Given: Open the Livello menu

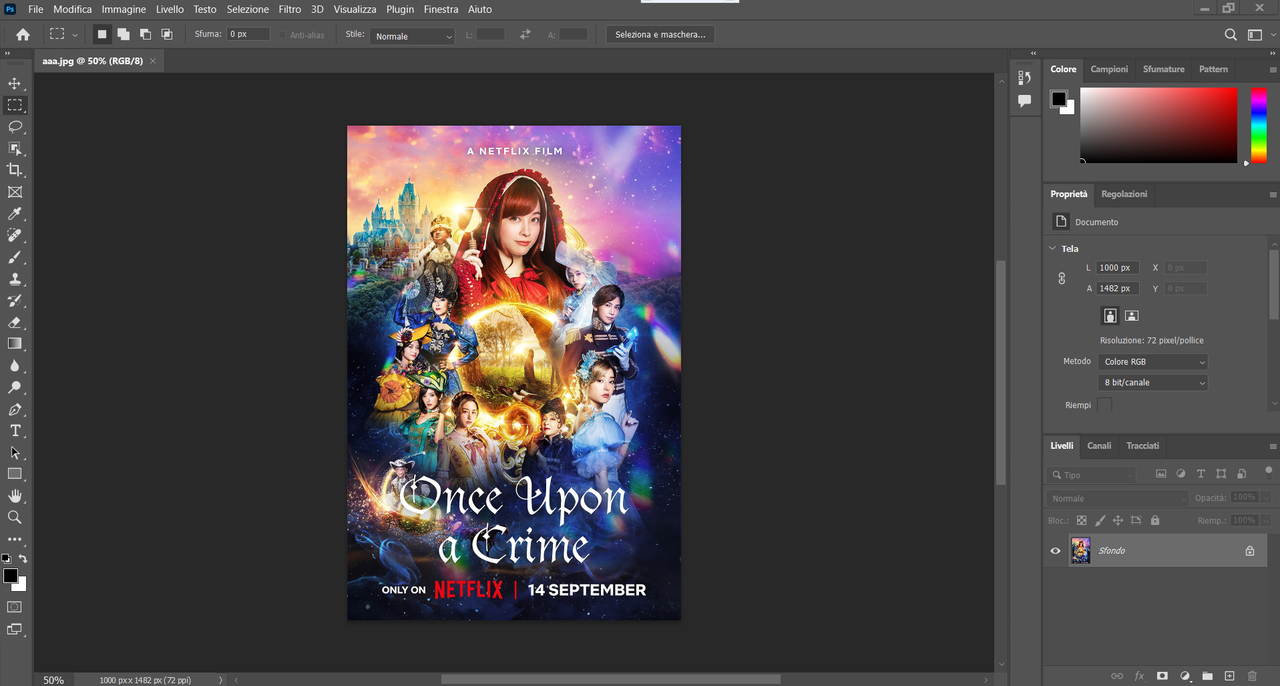Looking at the screenshot, I should [170, 9].
